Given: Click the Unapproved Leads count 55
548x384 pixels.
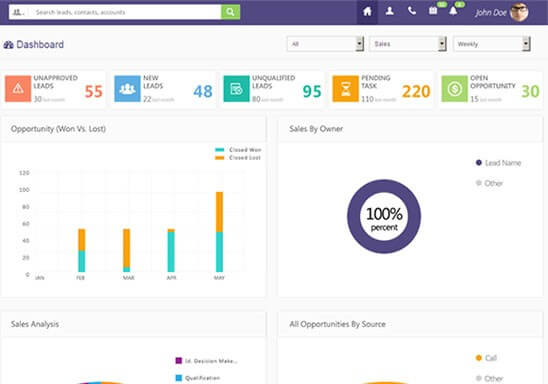Looking at the screenshot, I should 93,92.
